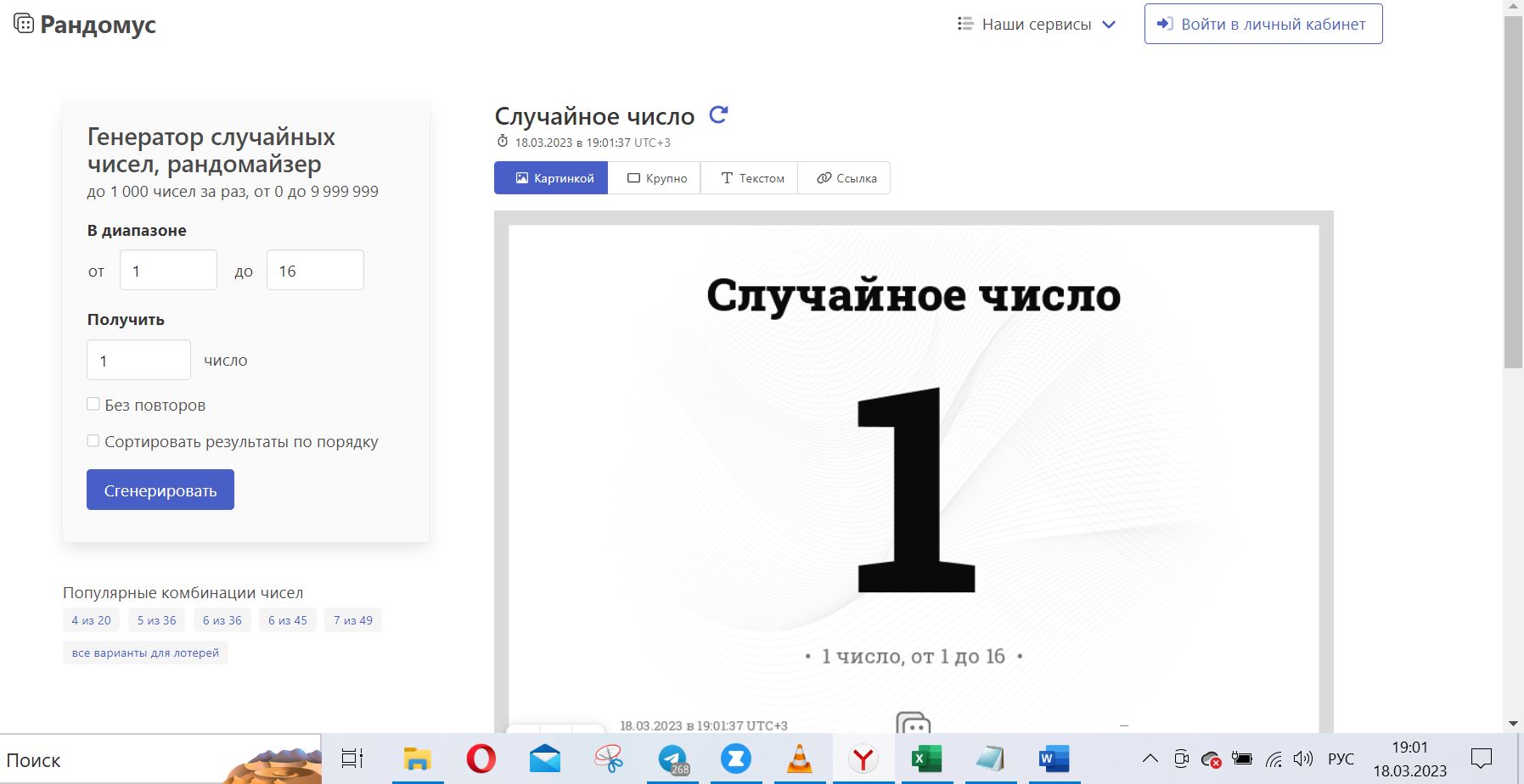Open the Notepad app in taskbar
Image resolution: width=1524 pixels, height=784 pixels.
click(990, 759)
